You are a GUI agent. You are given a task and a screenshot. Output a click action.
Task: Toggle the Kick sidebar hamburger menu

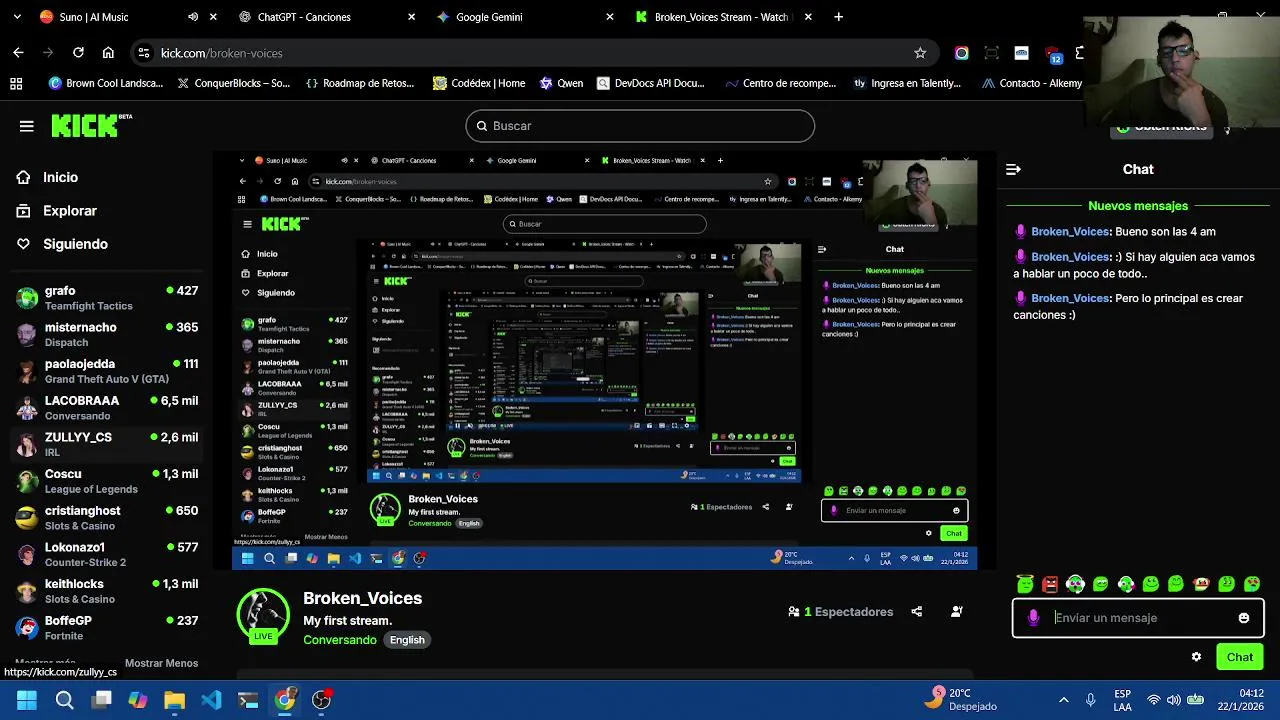tap(27, 126)
